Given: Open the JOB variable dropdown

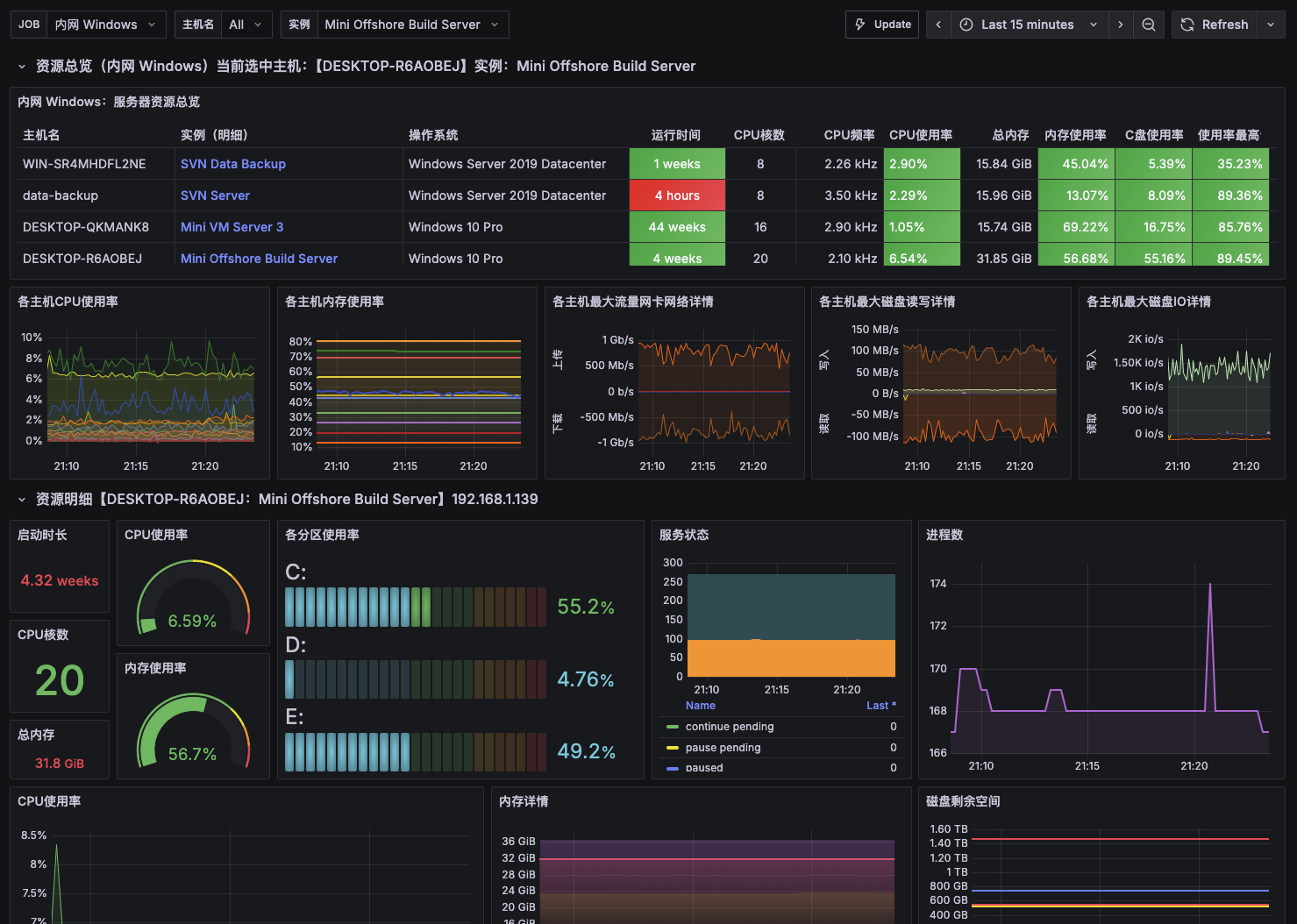Looking at the screenshot, I should (106, 25).
